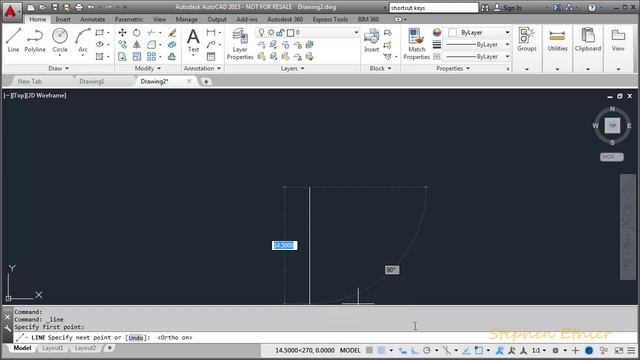Click the Insert block tool
This screenshot has width=640, height=360.
coord(371,40)
